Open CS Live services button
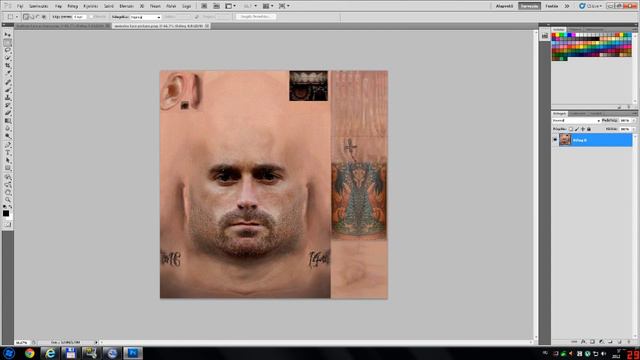640x360 pixels. (590, 6)
